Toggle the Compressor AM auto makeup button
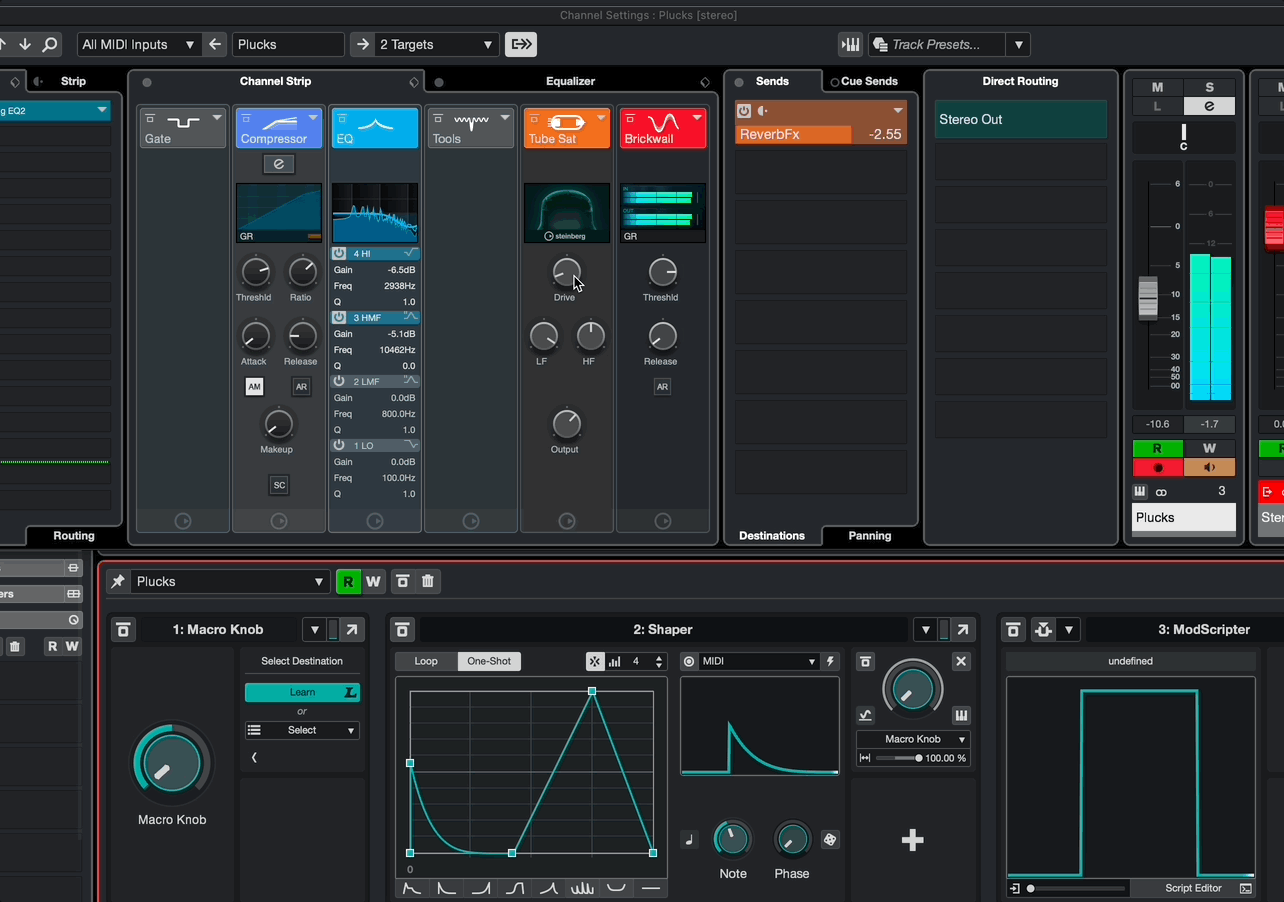1284x902 pixels. click(254, 387)
